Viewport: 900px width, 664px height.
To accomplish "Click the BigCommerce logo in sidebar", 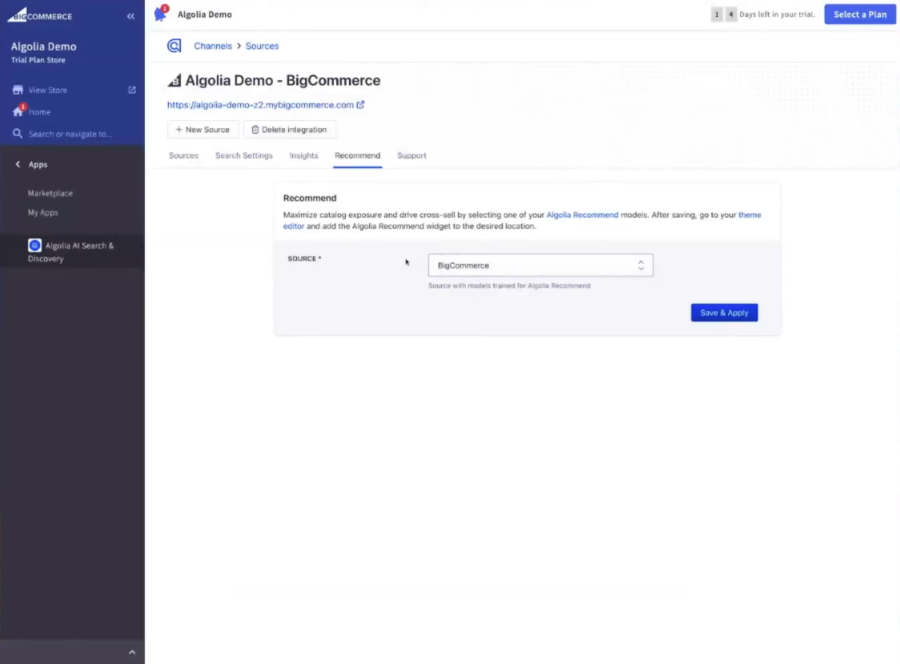I will [x=40, y=15].
